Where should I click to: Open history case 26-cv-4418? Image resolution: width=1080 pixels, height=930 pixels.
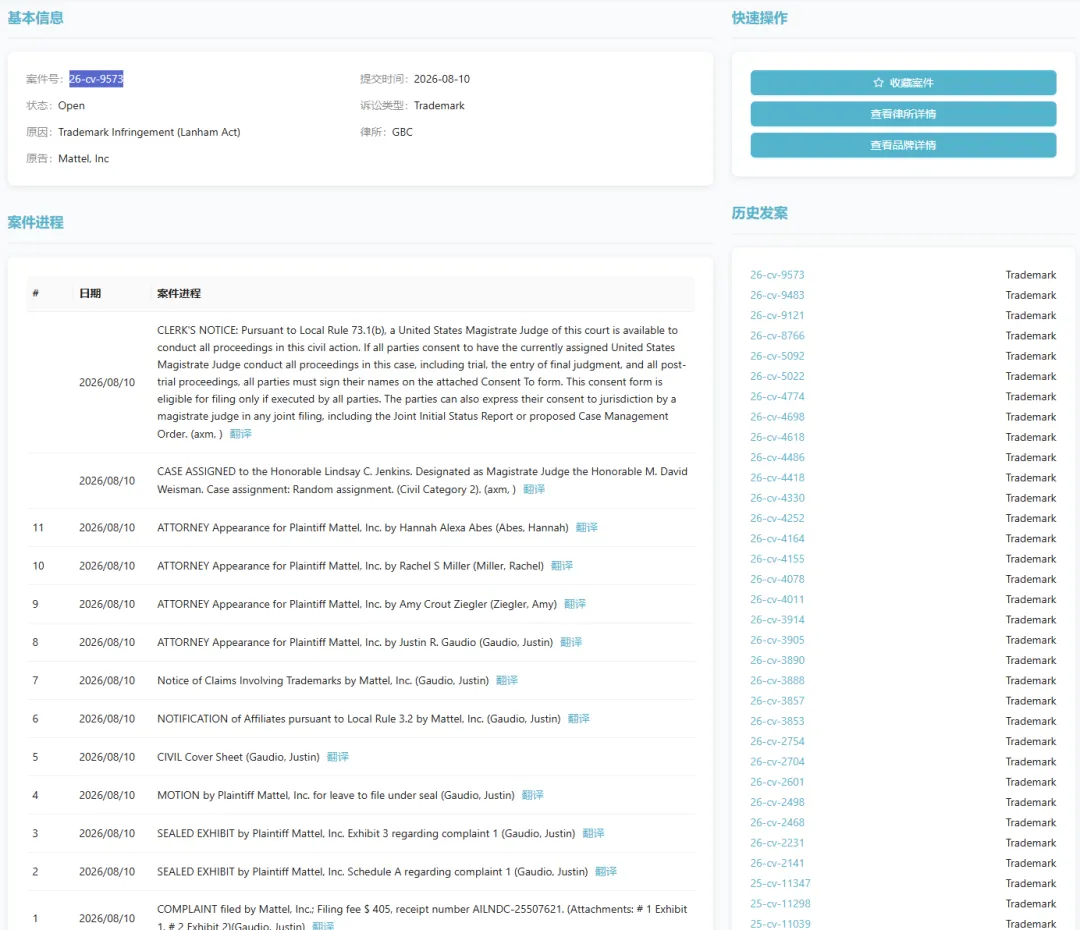(777, 478)
